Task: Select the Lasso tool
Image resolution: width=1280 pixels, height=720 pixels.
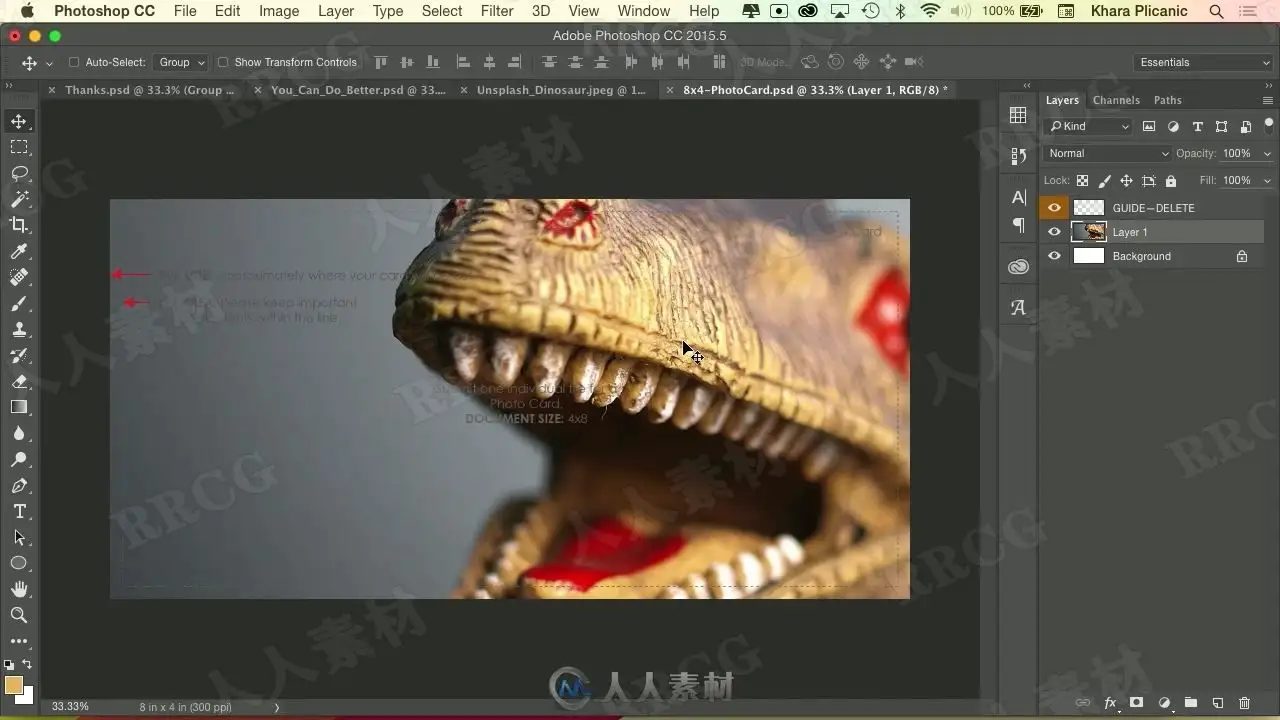Action: pos(19,173)
